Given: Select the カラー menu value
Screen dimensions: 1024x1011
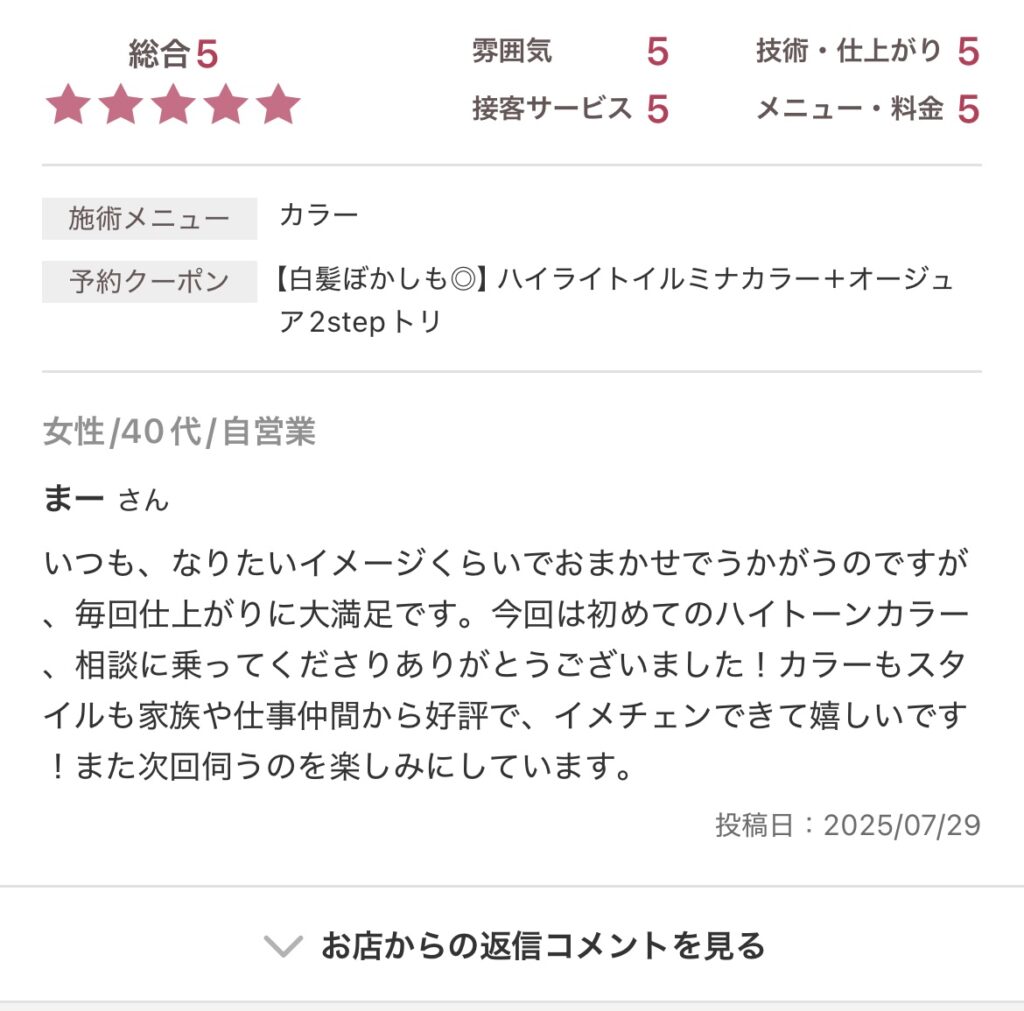Looking at the screenshot, I should 318,216.
